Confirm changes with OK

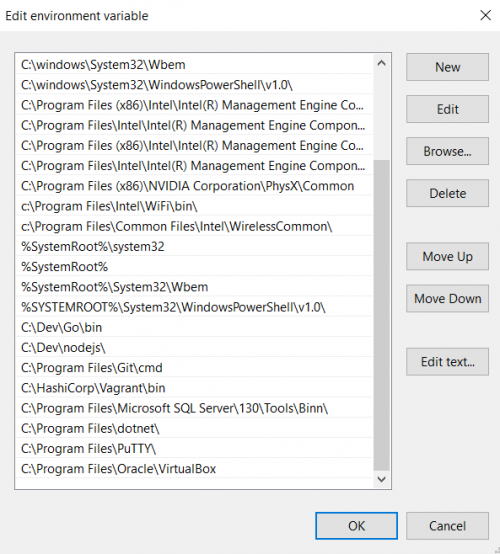coord(357,526)
